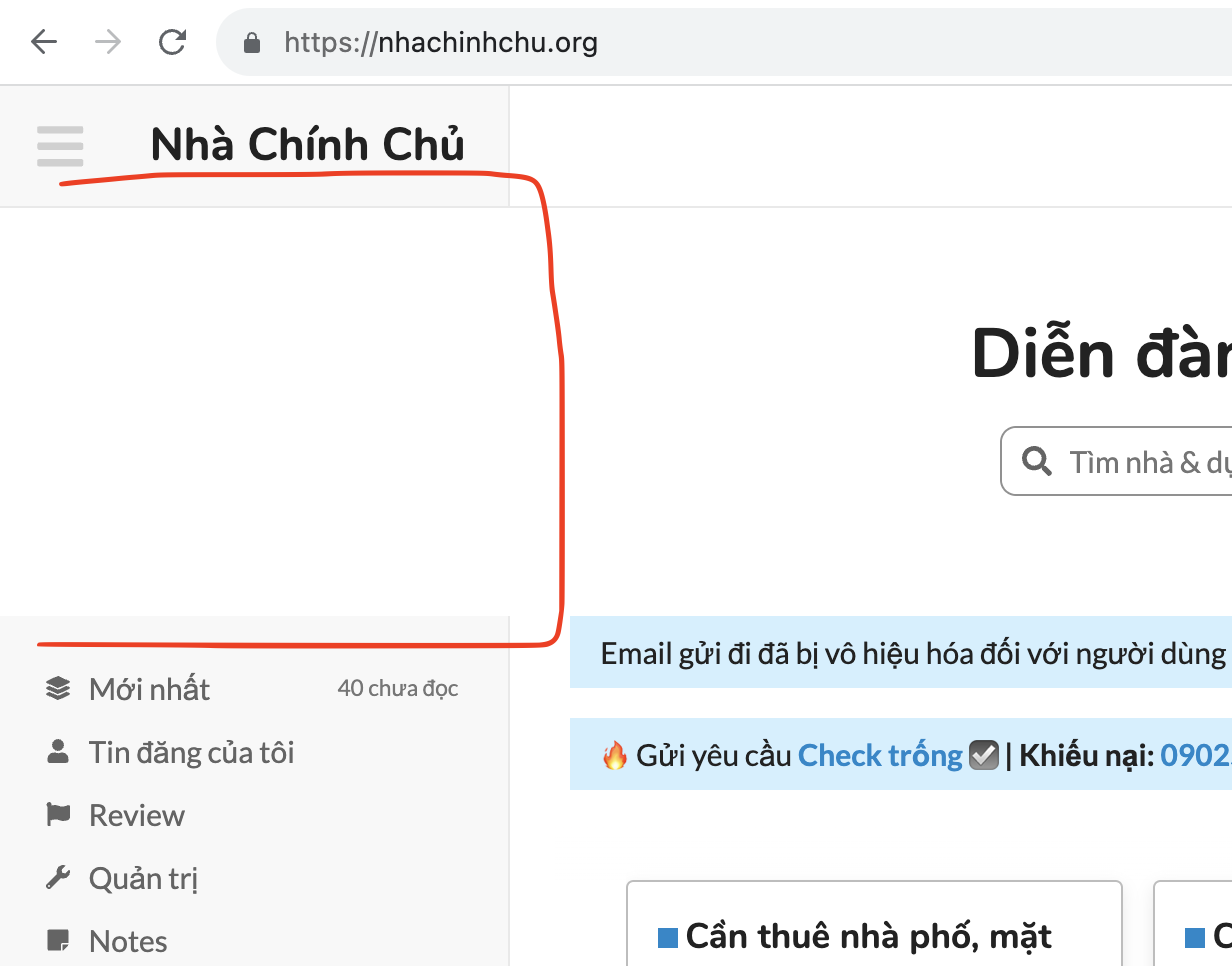Click the Nhà Chính Chủ site title
The height and width of the screenshot is (966, 1232).
(307, 145)
